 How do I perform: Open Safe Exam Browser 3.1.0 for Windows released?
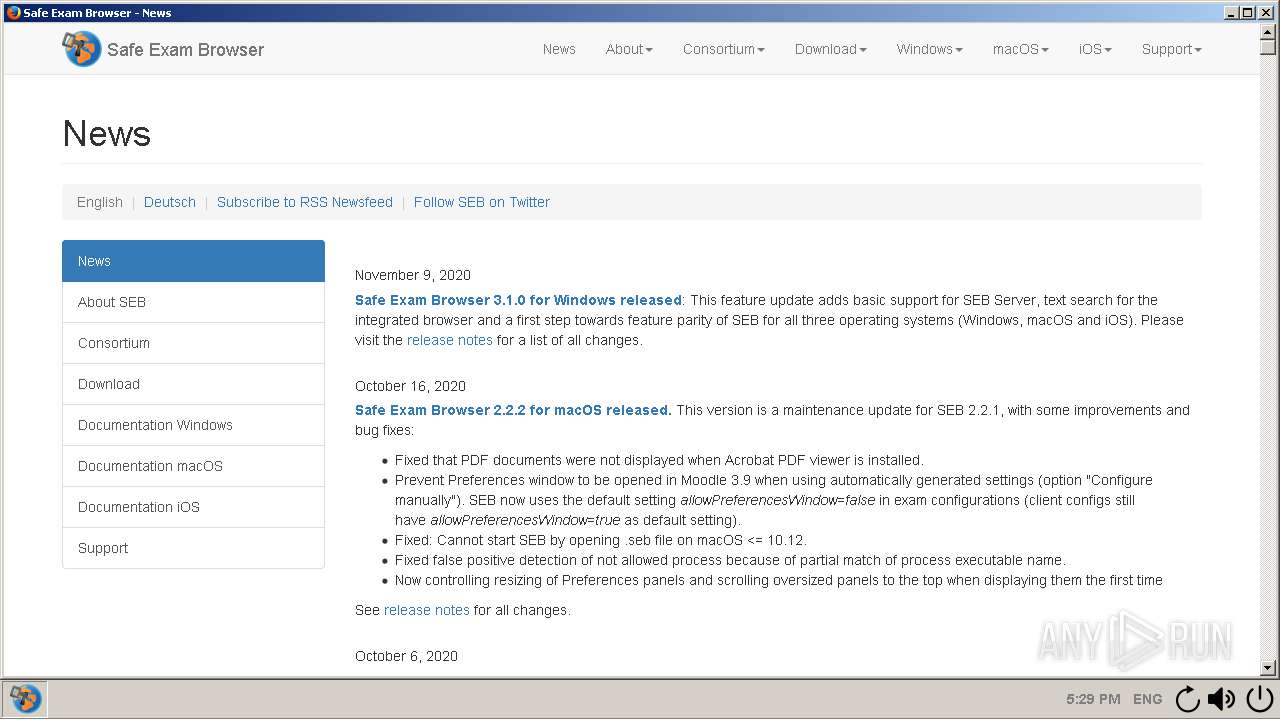518,300
